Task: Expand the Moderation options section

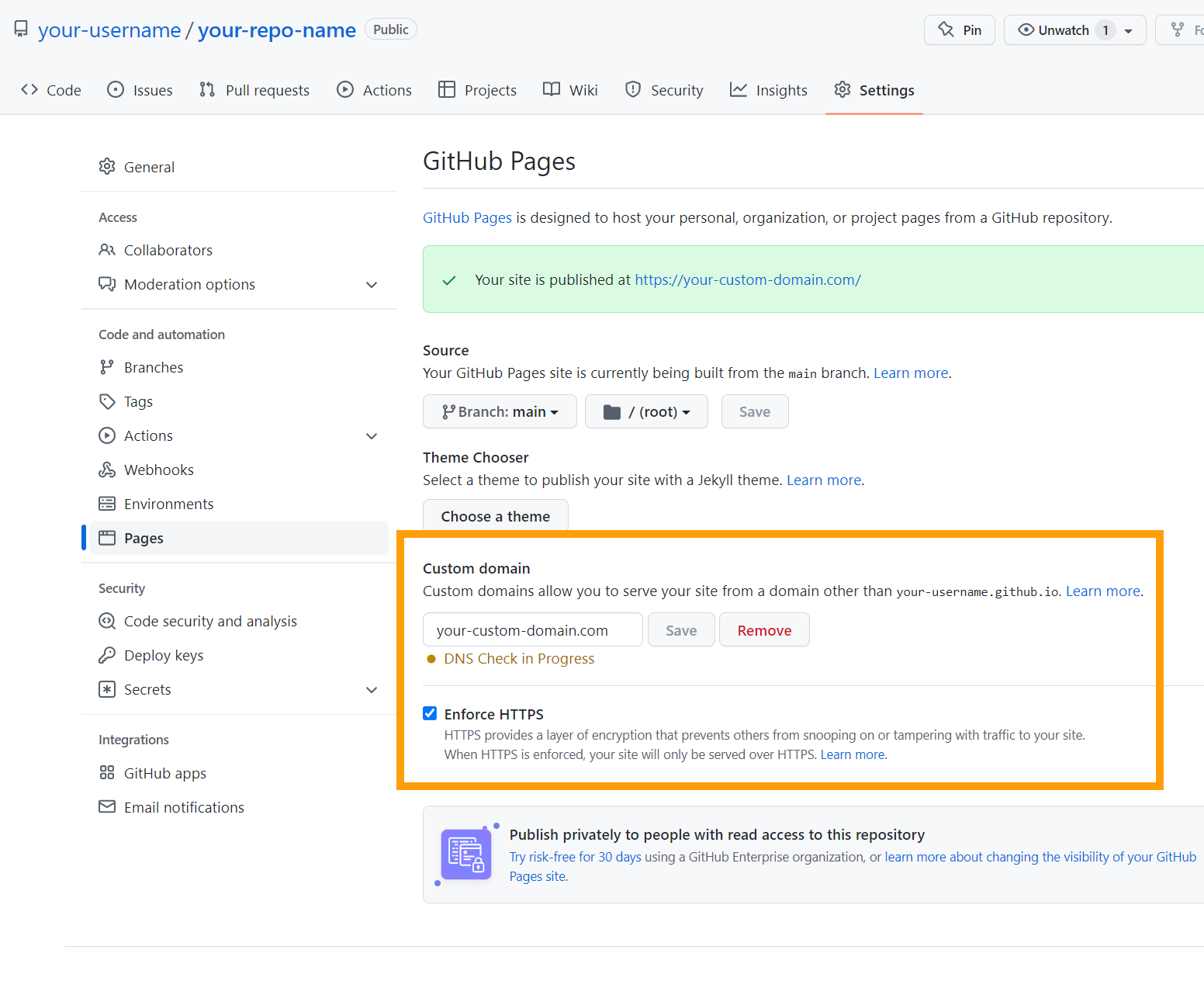Action: click(372, 285)
